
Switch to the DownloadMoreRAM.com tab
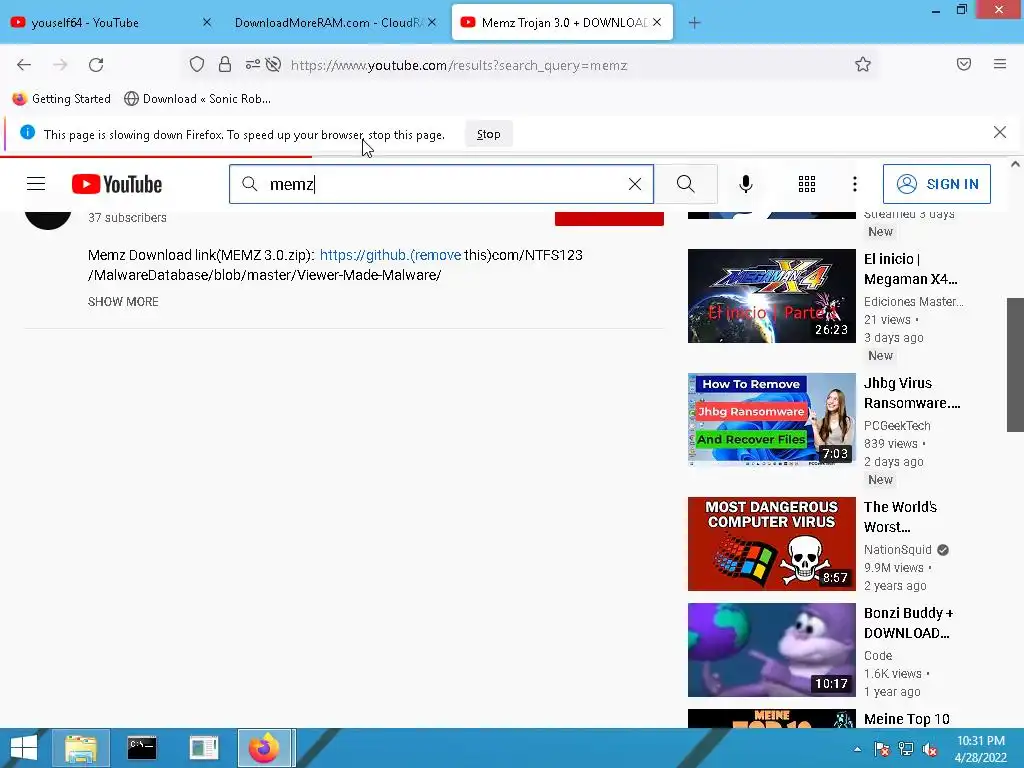pos(335,22)
